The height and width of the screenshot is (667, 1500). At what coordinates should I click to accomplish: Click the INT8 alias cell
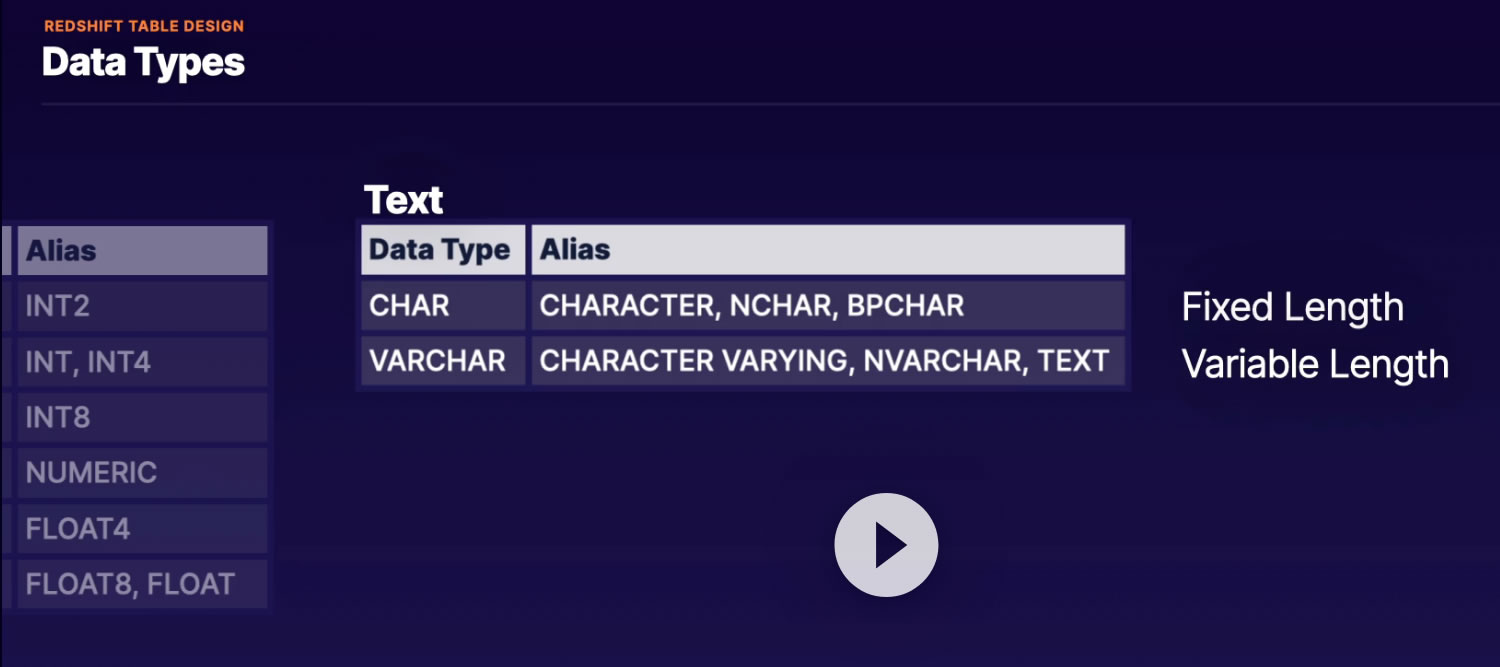pyautogui.click(x=142, y=417)
